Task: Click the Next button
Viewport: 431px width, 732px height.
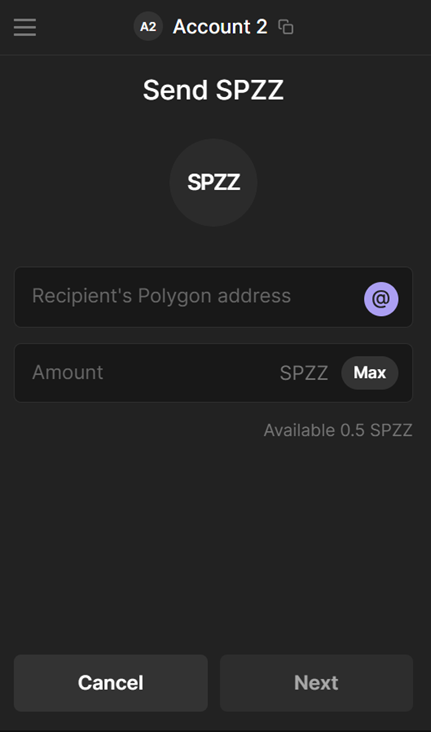Action: [x=317, y=683]
